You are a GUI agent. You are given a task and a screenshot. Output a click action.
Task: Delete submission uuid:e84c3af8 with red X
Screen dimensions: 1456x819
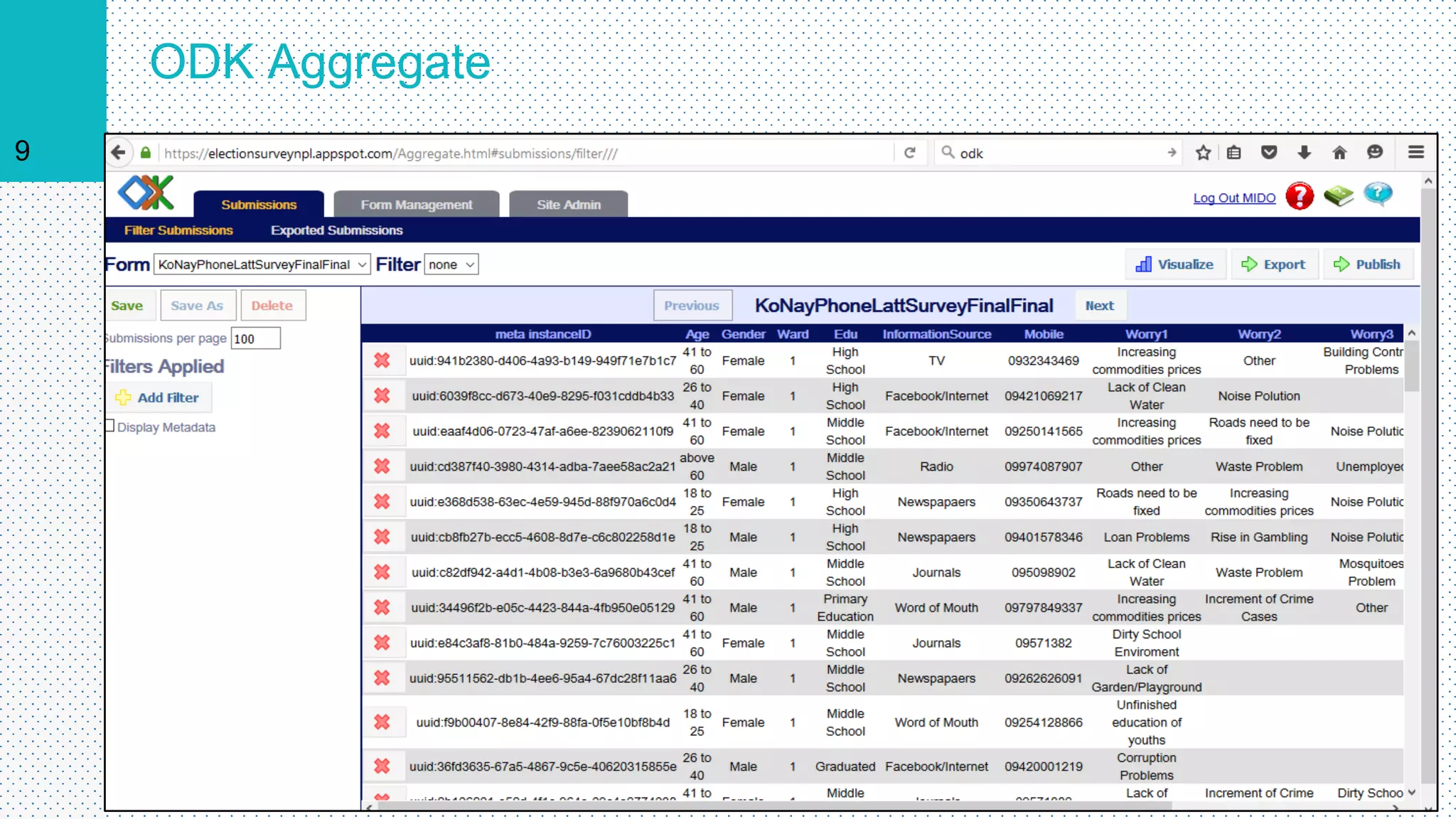click(382, 643)
